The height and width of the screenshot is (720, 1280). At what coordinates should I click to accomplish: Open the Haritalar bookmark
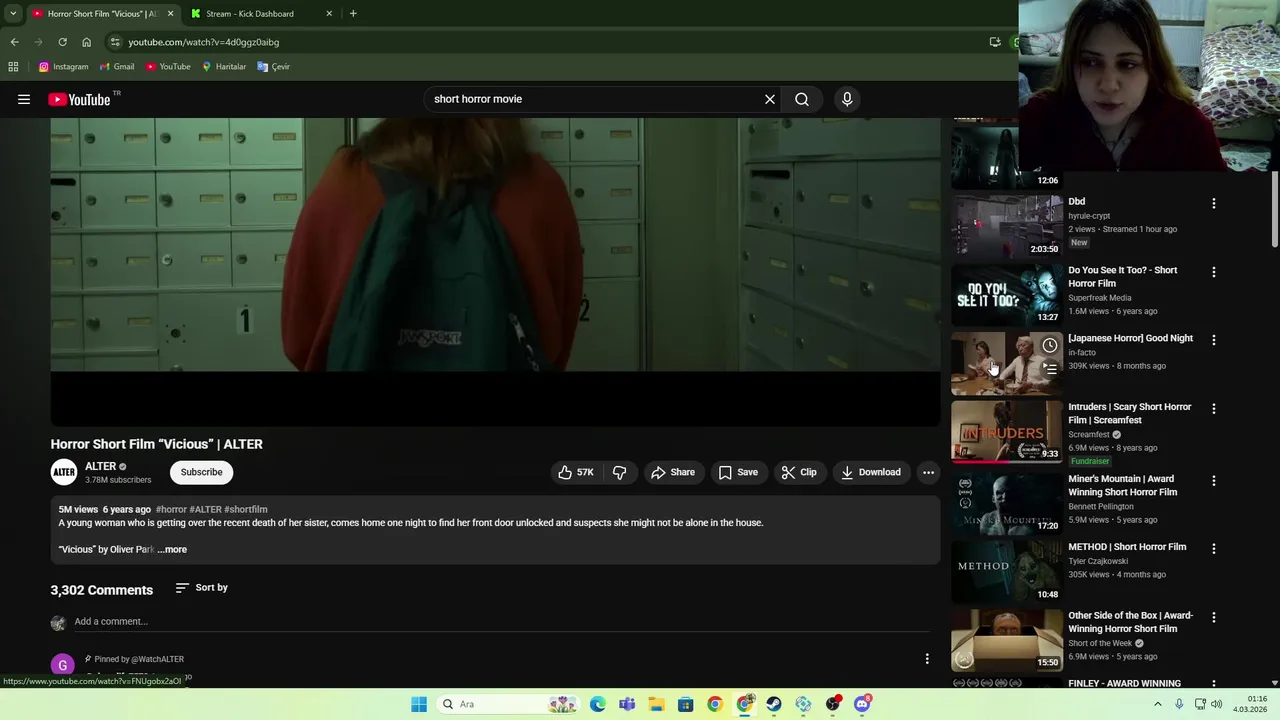223,67
